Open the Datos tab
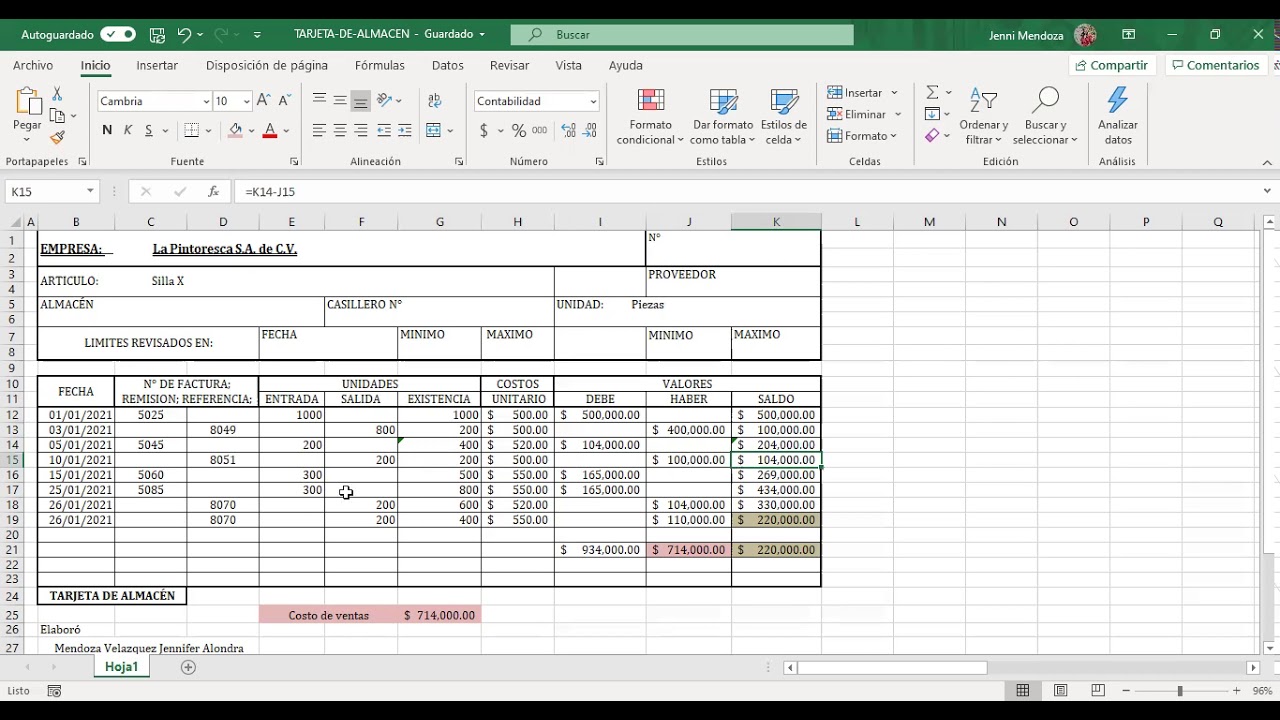 448,65
